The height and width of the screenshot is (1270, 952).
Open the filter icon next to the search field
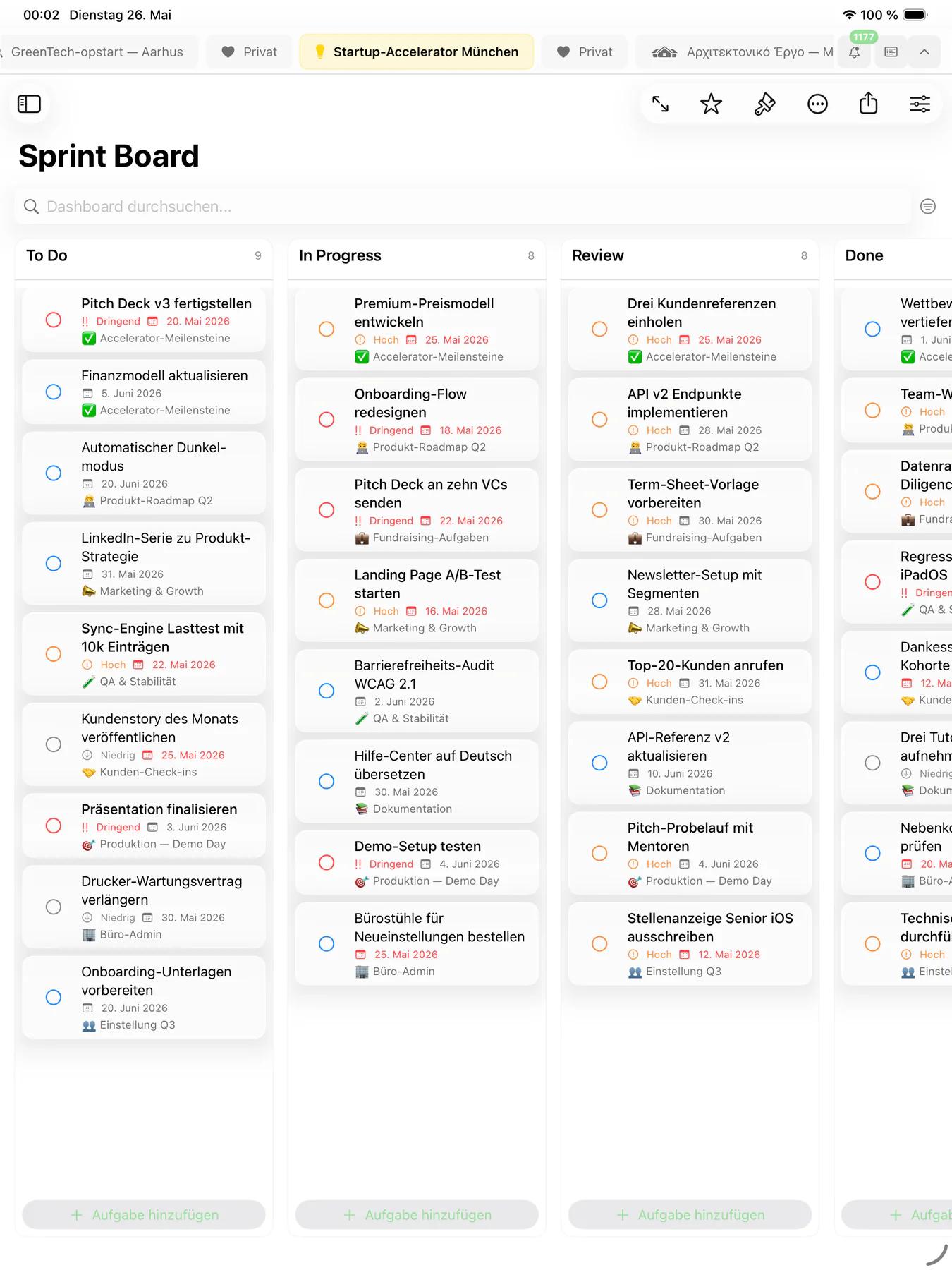pyautogui.click(x=928, y=206)
